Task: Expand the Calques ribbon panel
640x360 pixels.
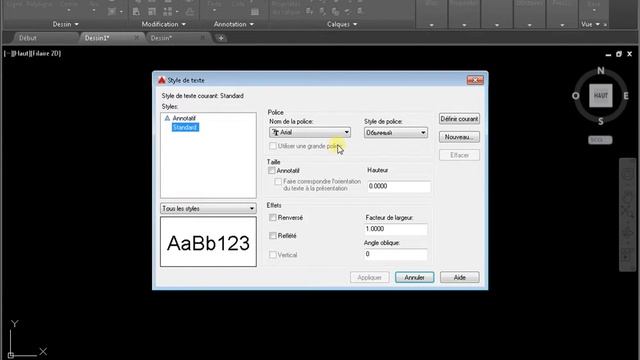Action: point(342,24)
